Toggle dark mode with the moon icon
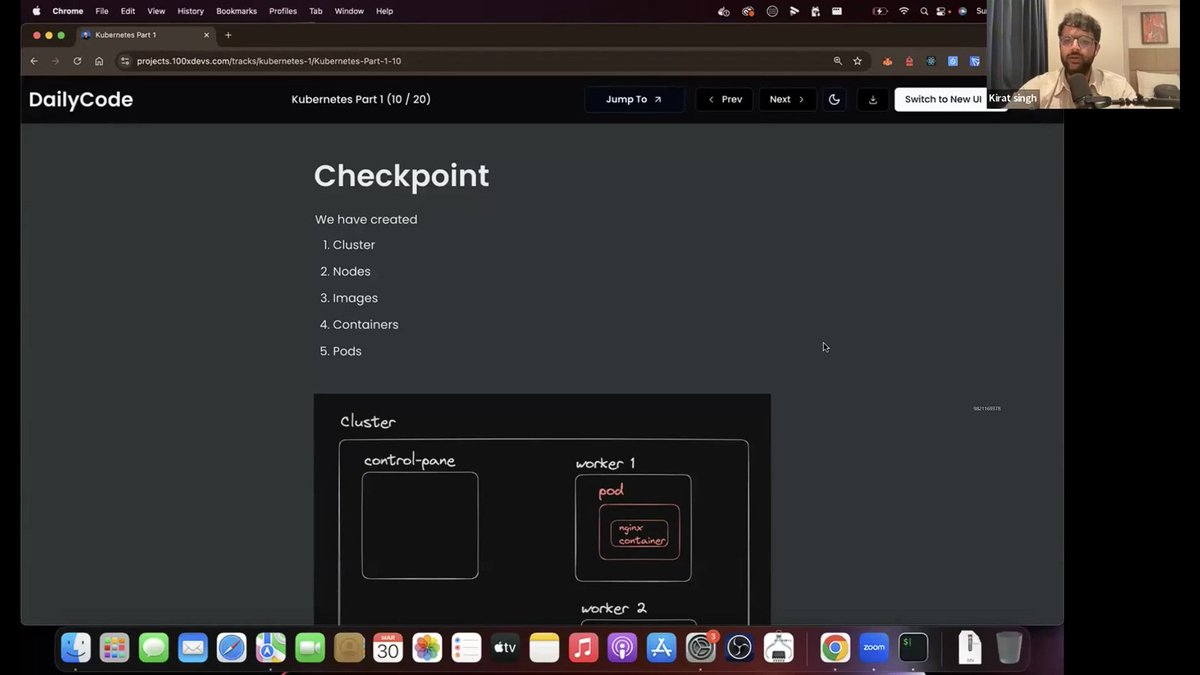Image resolution: width=1200 pixels, height=675 pixels. (x=834, y=99)
